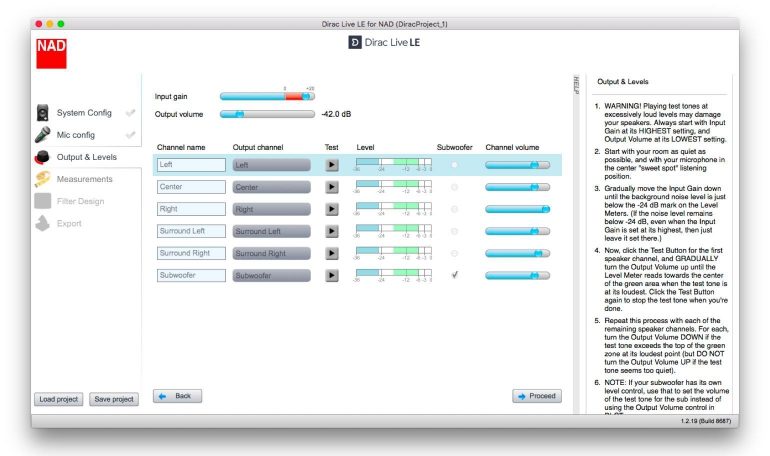Enable subwoofer option for Left channel
This screenshot has height=456, width=770.
[455, 165]
